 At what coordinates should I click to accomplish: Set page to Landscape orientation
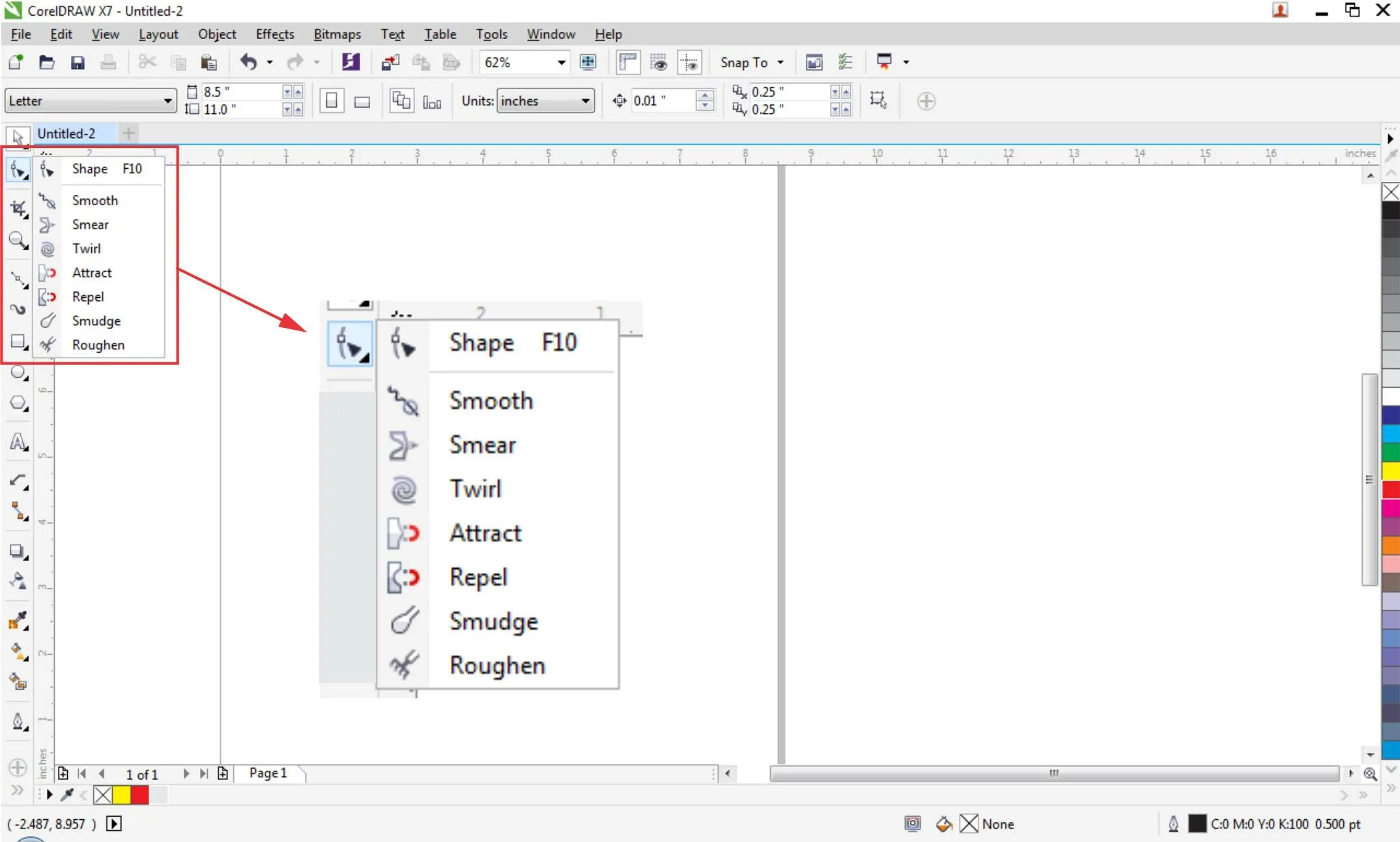pyautogui.click(x=362, y=101)
